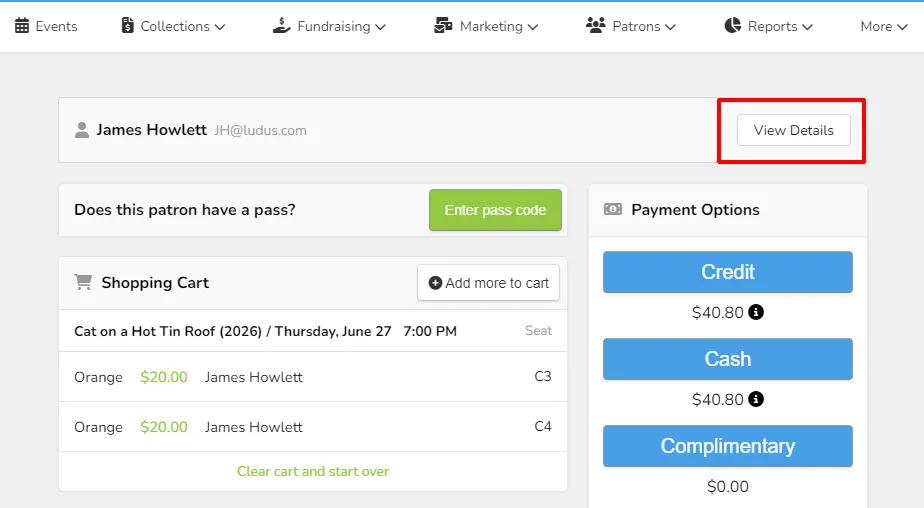Screen dimensions: 924x508
Task: Click the patron avatar icon by James Howlett
Action: click(x=82, y=130)
